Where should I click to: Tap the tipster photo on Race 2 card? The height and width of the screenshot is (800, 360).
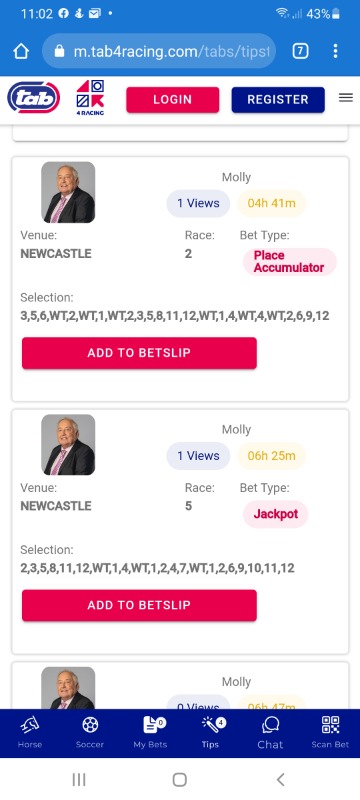68,192
